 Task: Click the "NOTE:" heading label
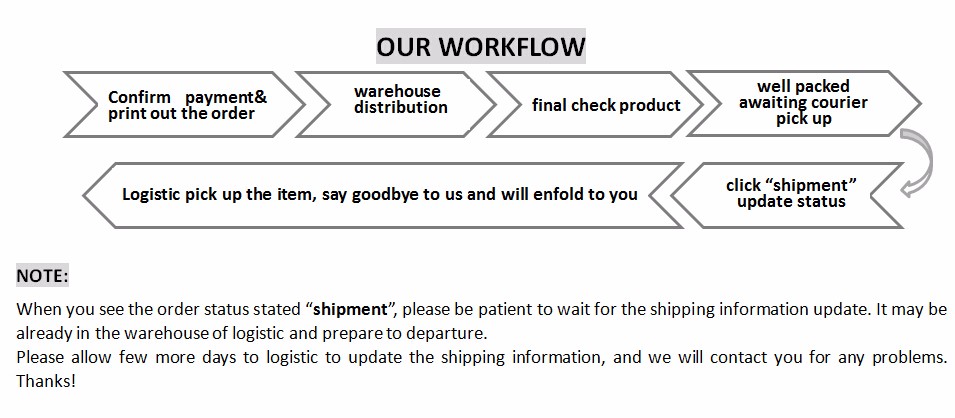42,276
